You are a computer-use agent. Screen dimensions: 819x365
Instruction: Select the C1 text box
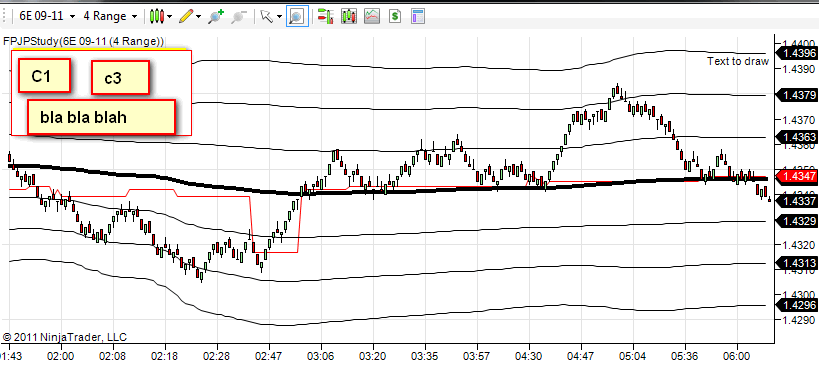(44, 76)
